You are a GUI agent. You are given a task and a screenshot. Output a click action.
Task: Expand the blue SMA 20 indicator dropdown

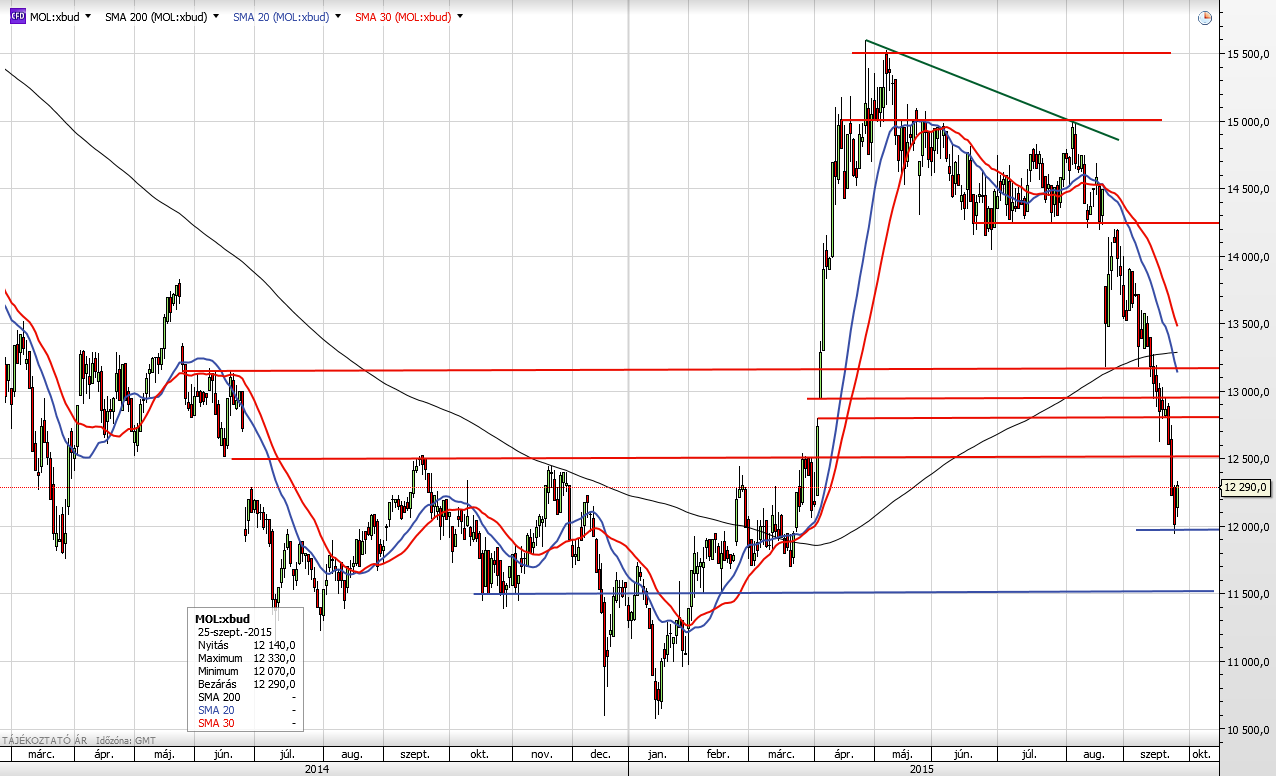(339, 17)
